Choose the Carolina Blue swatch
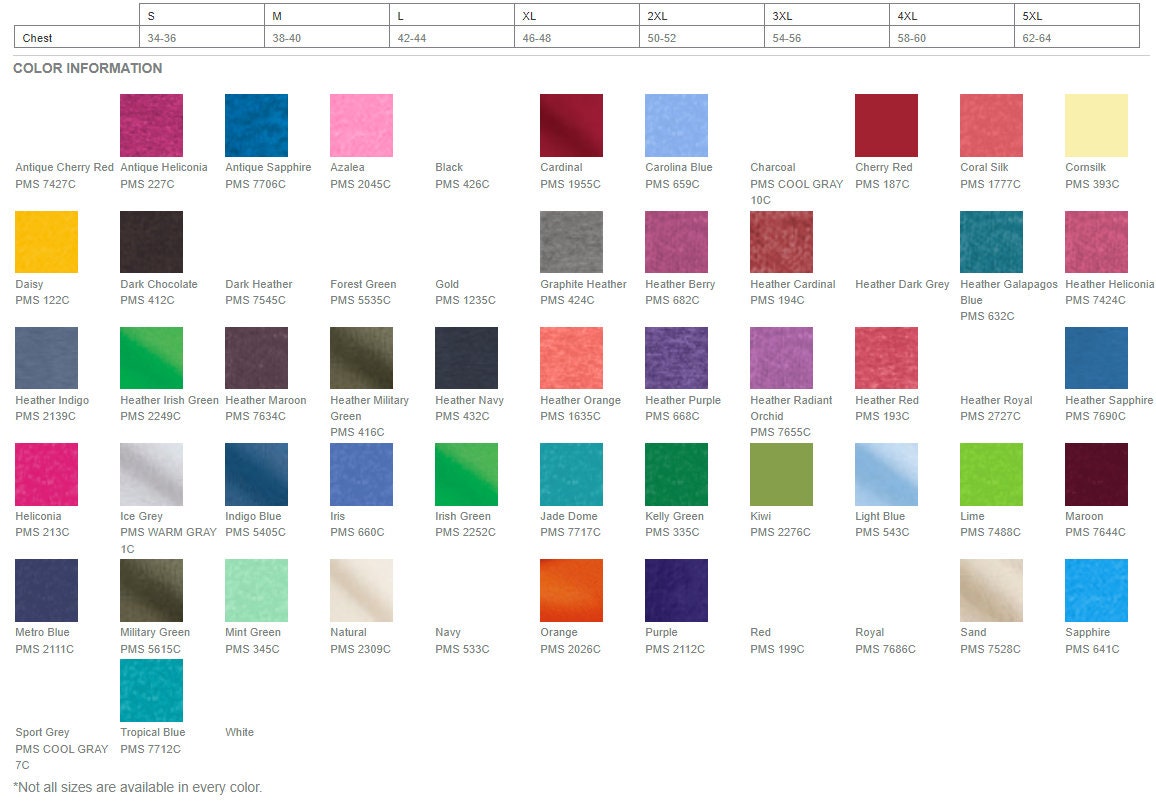This screenshot has width=1156, height=804. point(676,125)
